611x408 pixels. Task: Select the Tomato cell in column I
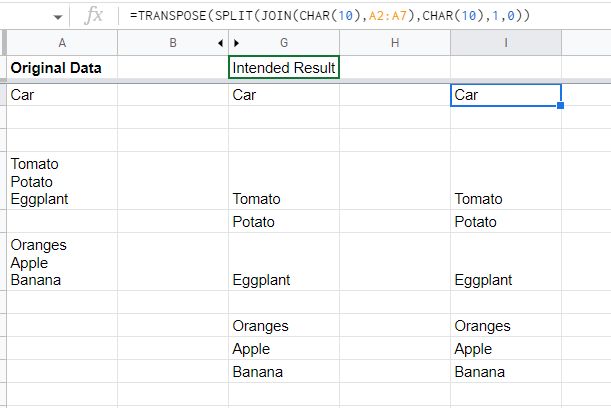[x=505, y=199]
